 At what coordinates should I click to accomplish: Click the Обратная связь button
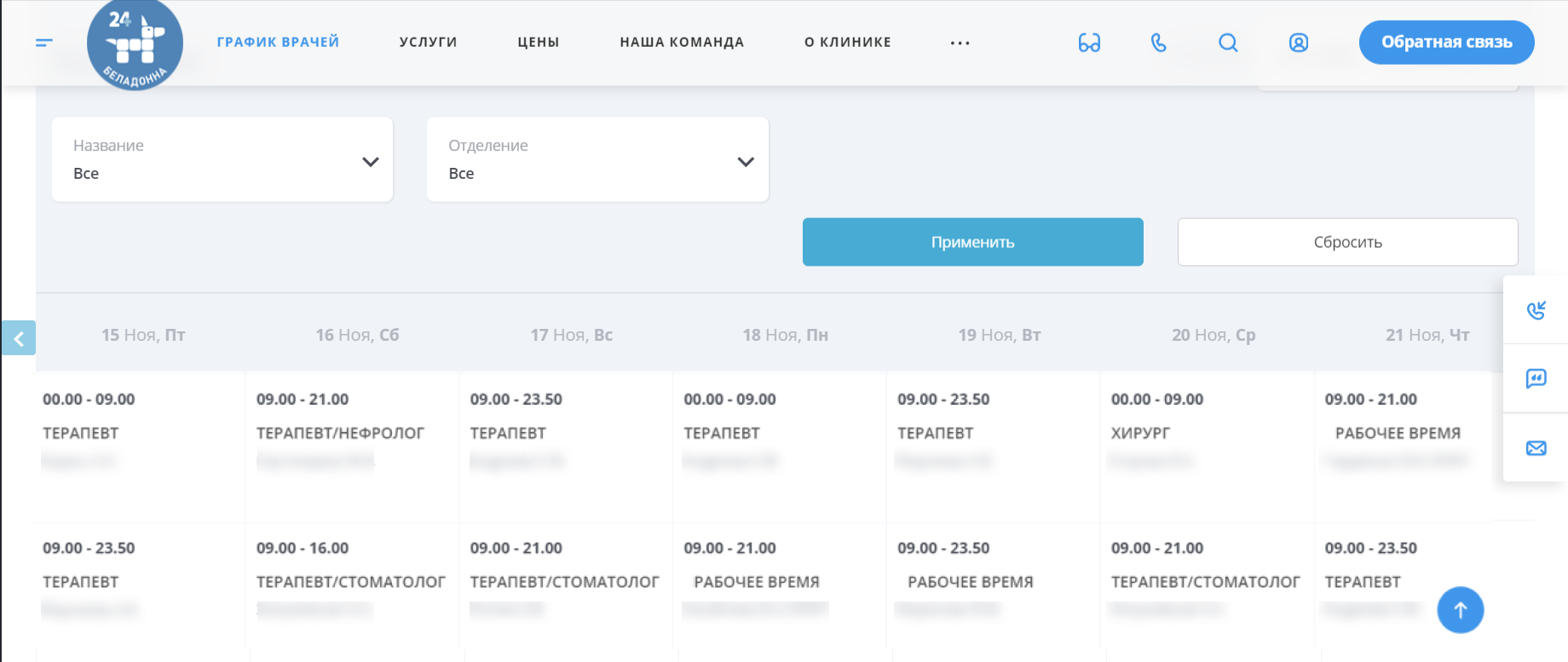1446,43
